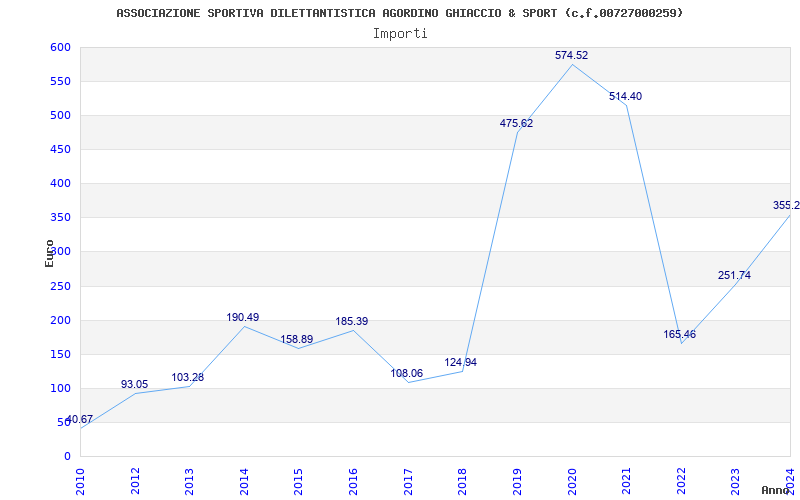Select the 2012 x-axis year label
The width and height of the screenshot is (800, 500).
tap(135, 481)
